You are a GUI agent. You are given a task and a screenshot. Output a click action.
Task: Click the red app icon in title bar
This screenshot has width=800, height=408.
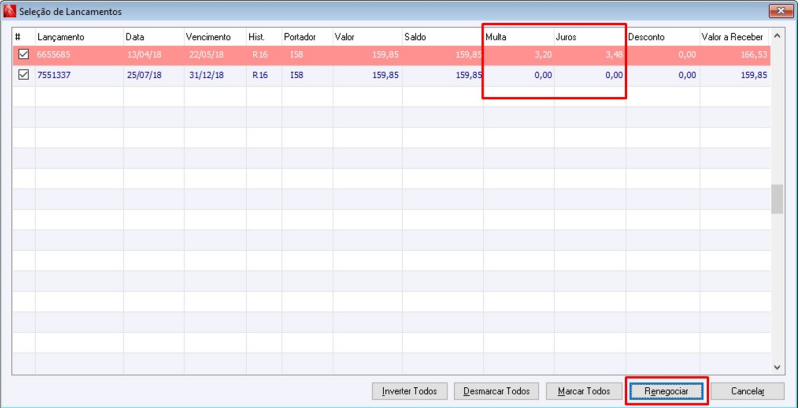point(10,11)
